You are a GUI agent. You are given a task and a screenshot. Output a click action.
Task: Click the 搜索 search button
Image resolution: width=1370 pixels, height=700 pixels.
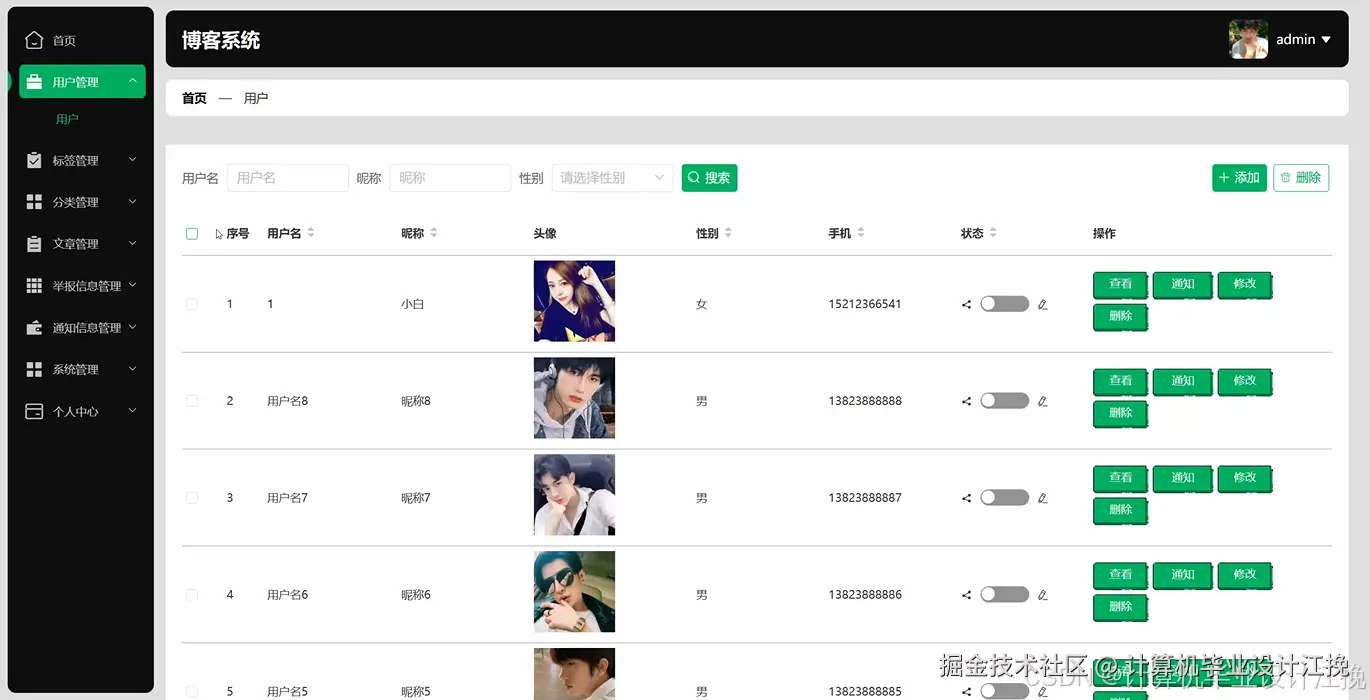coord(709,178)
